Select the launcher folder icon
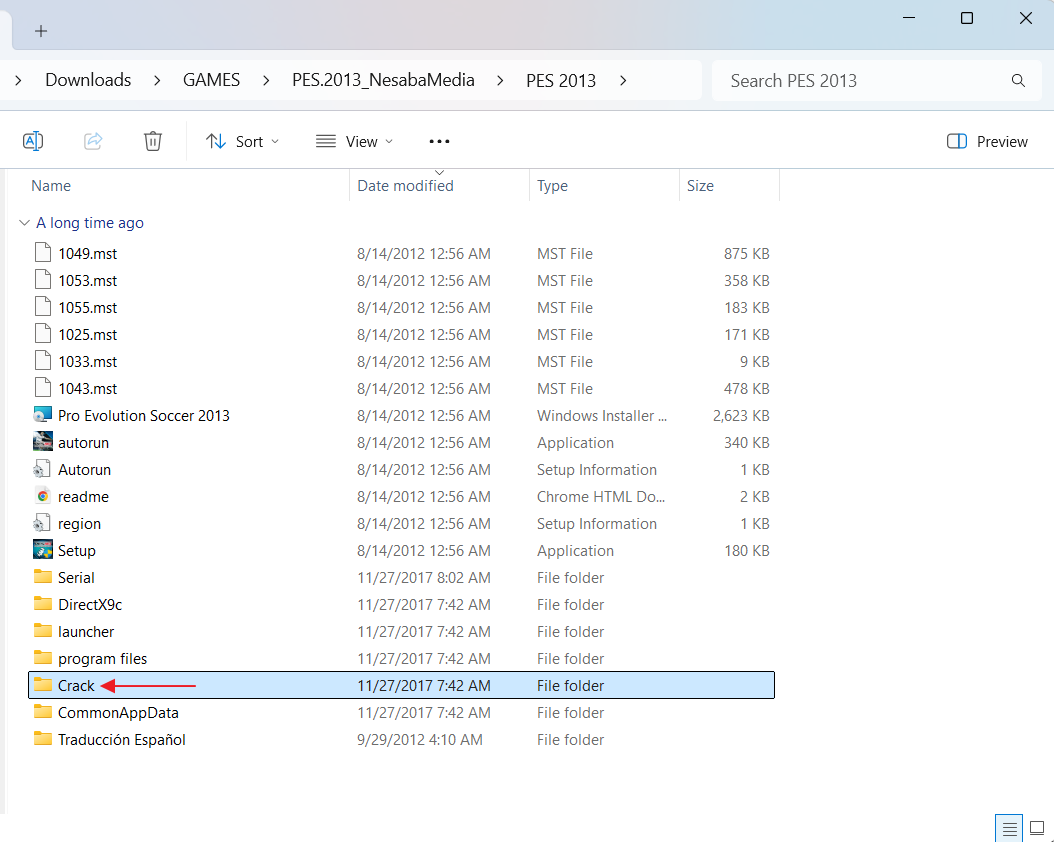 coord(43,630)
